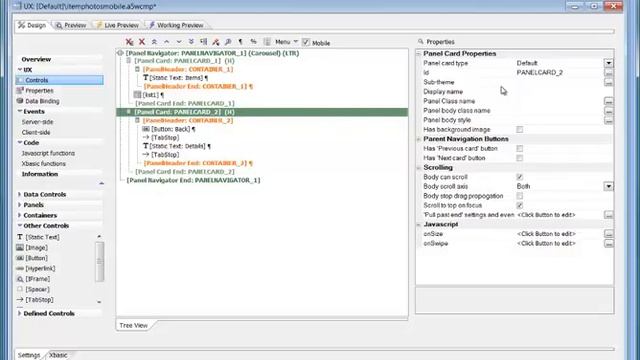Toggle the Mobile checkbox
Screen dimensions: 640x360
pyautogui.click(x=306, y=42)
